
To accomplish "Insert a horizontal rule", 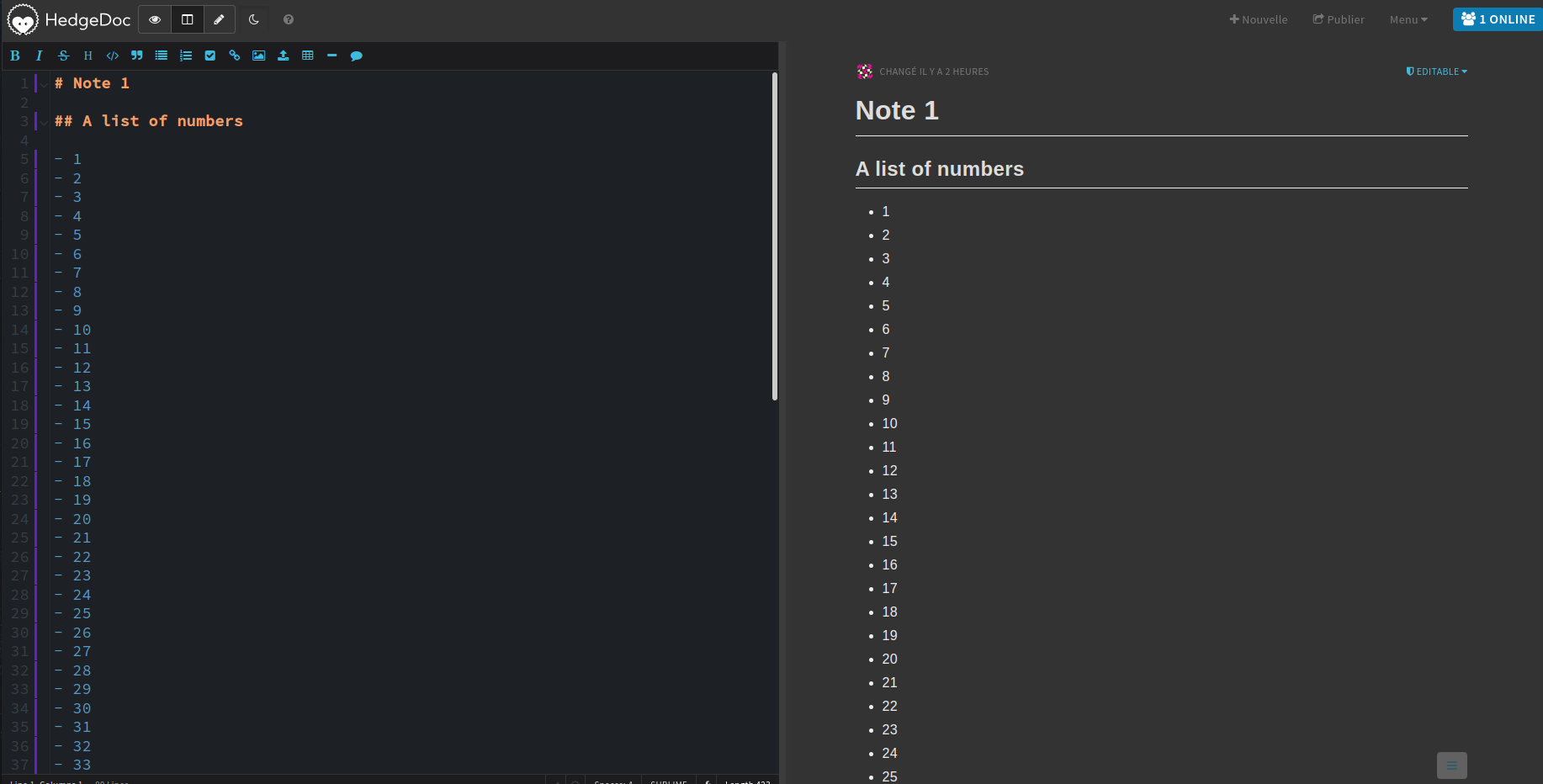I will pos(331,56).
